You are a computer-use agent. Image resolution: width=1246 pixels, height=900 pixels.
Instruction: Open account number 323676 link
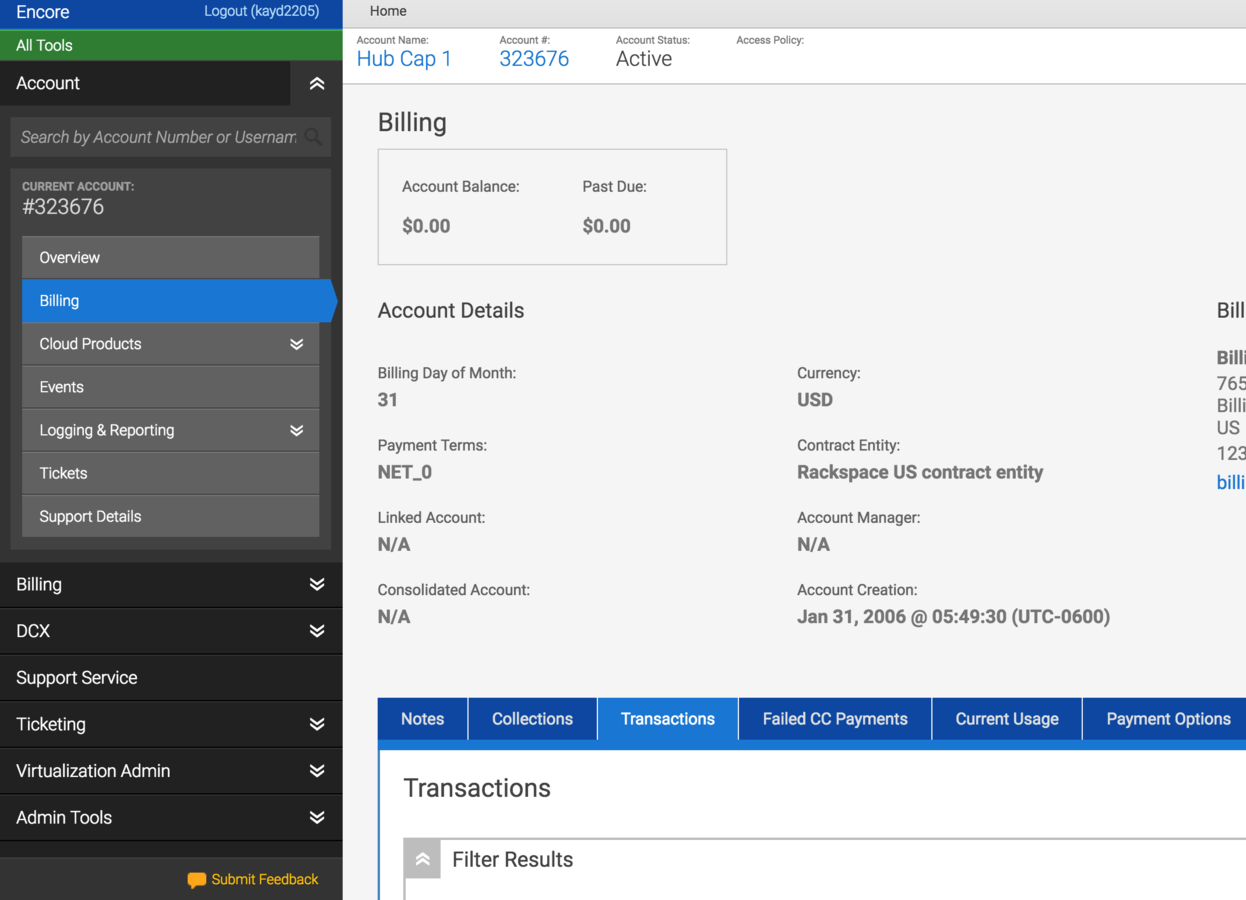pos(534,59)
